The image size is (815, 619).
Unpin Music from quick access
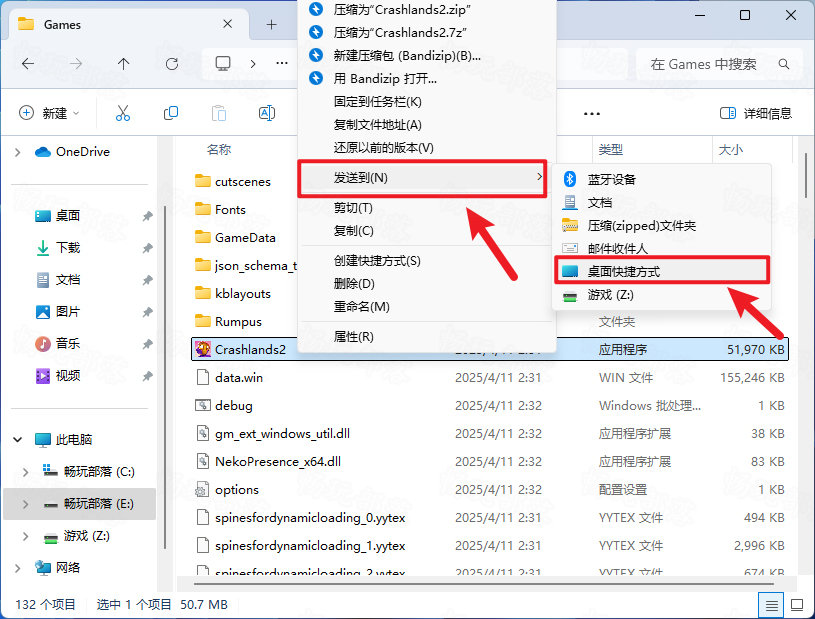click(x=148, y=344)
